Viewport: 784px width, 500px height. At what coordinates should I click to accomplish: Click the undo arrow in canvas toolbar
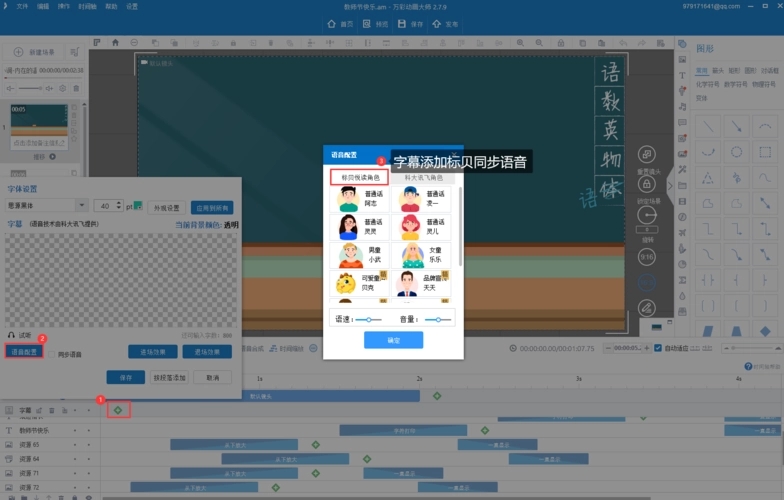point(623,43)
